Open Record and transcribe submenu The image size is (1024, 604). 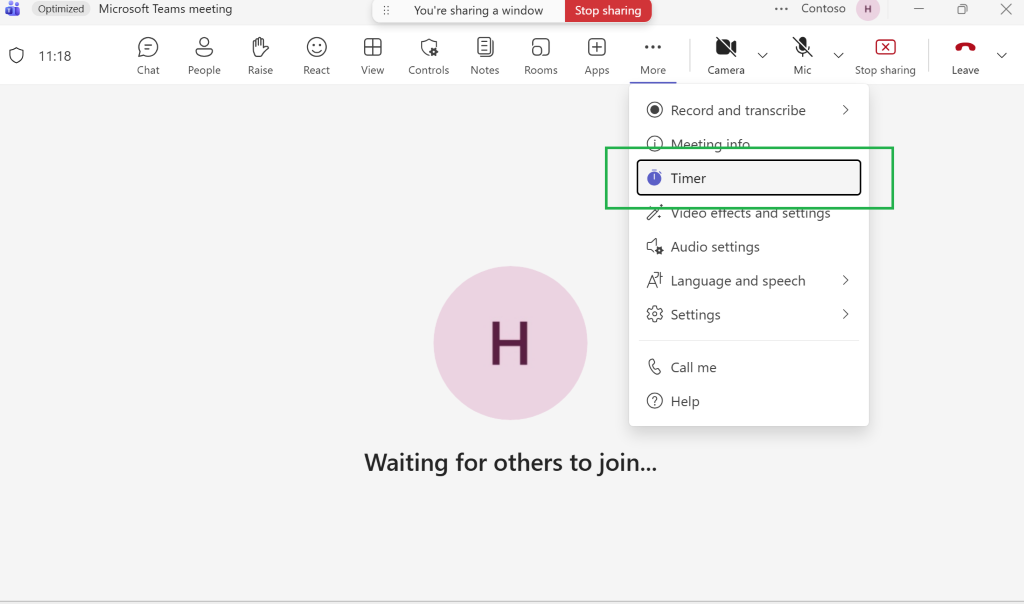[x=748, y=110]
